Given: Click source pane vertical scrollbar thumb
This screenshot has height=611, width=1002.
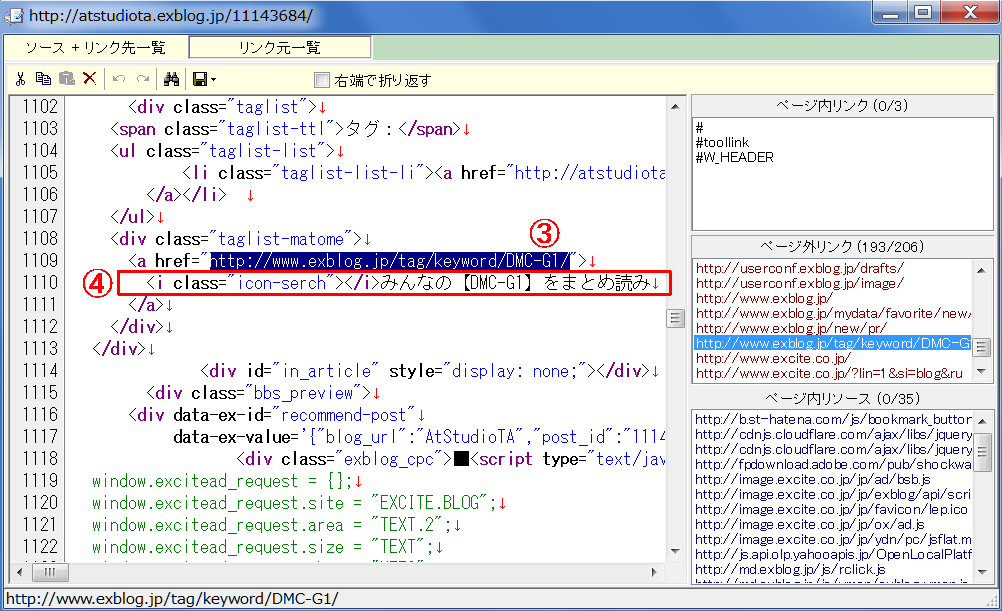Looking at the screenshot, I should point(675,318).
